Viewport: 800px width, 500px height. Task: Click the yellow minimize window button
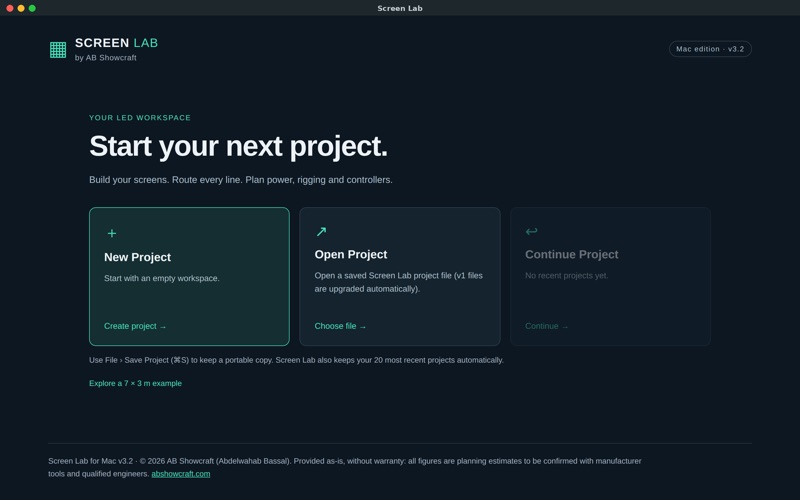tap(21, 8)
